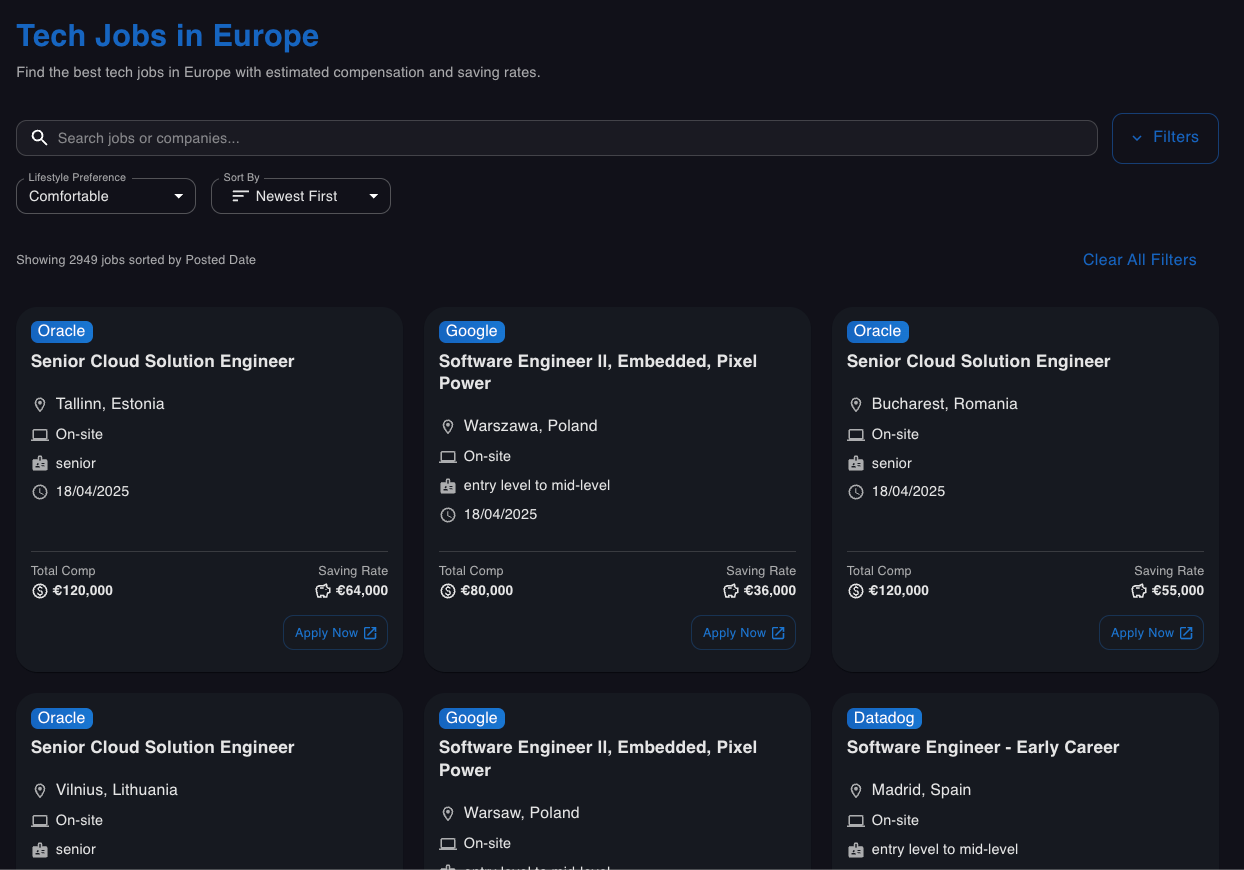Click laptop On-site icon in Madrid card

[856, 821]
